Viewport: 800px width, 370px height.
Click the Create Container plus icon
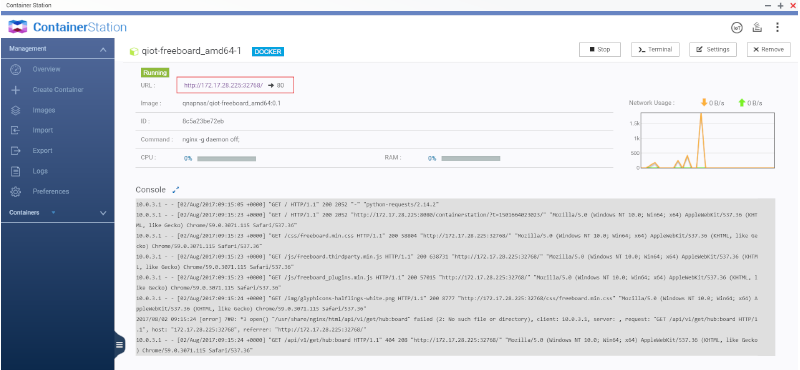(x=16, y=90)
